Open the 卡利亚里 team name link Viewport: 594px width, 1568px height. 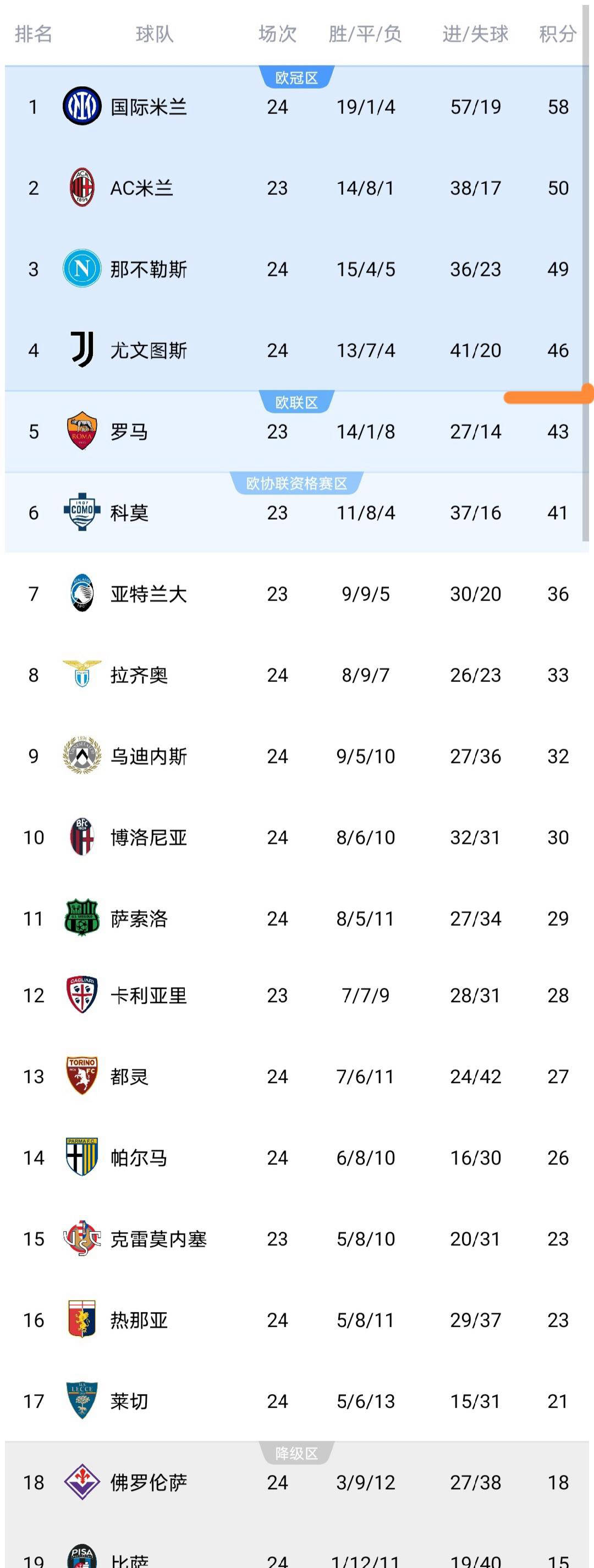148,995
